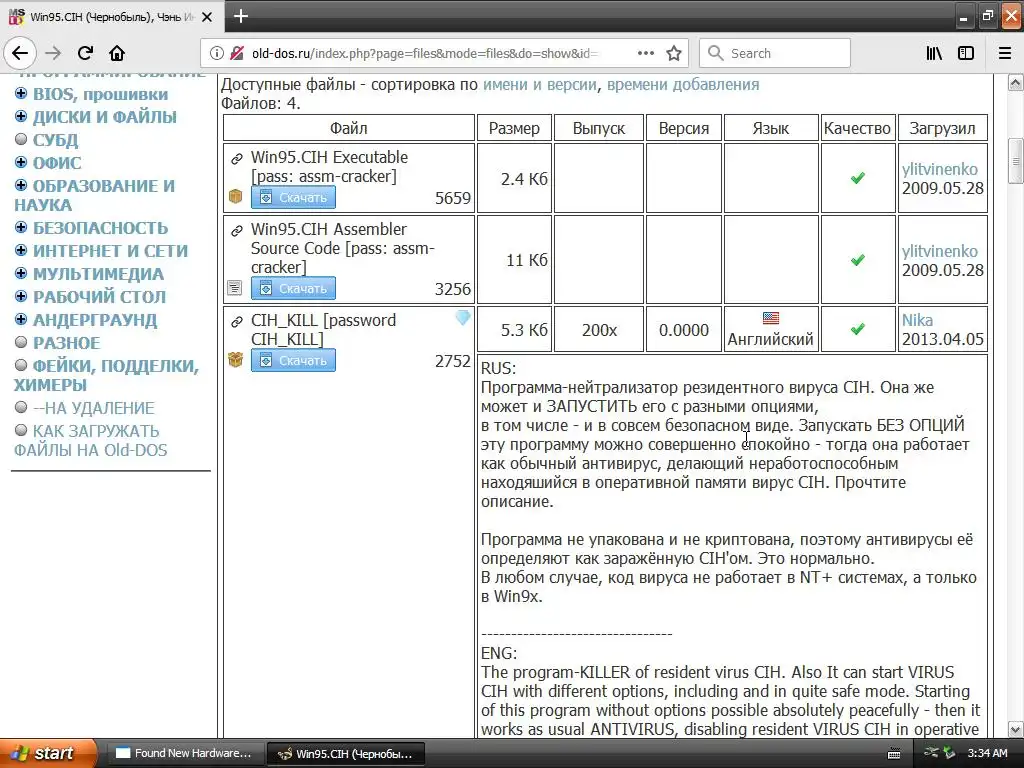This screenshot has height=768, width=1024.
Task: Reload the current page
Action: [85, 54]
